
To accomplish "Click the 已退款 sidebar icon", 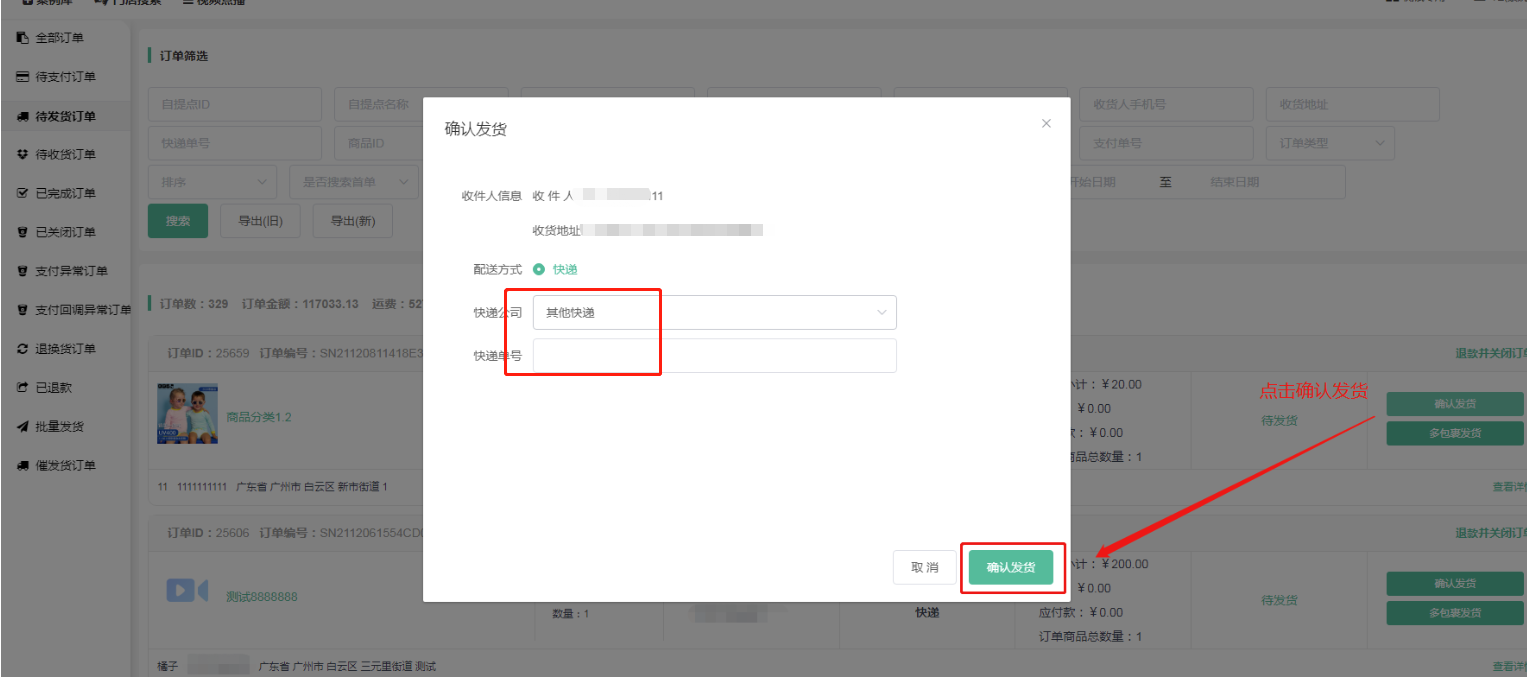I will pos(22,388).
